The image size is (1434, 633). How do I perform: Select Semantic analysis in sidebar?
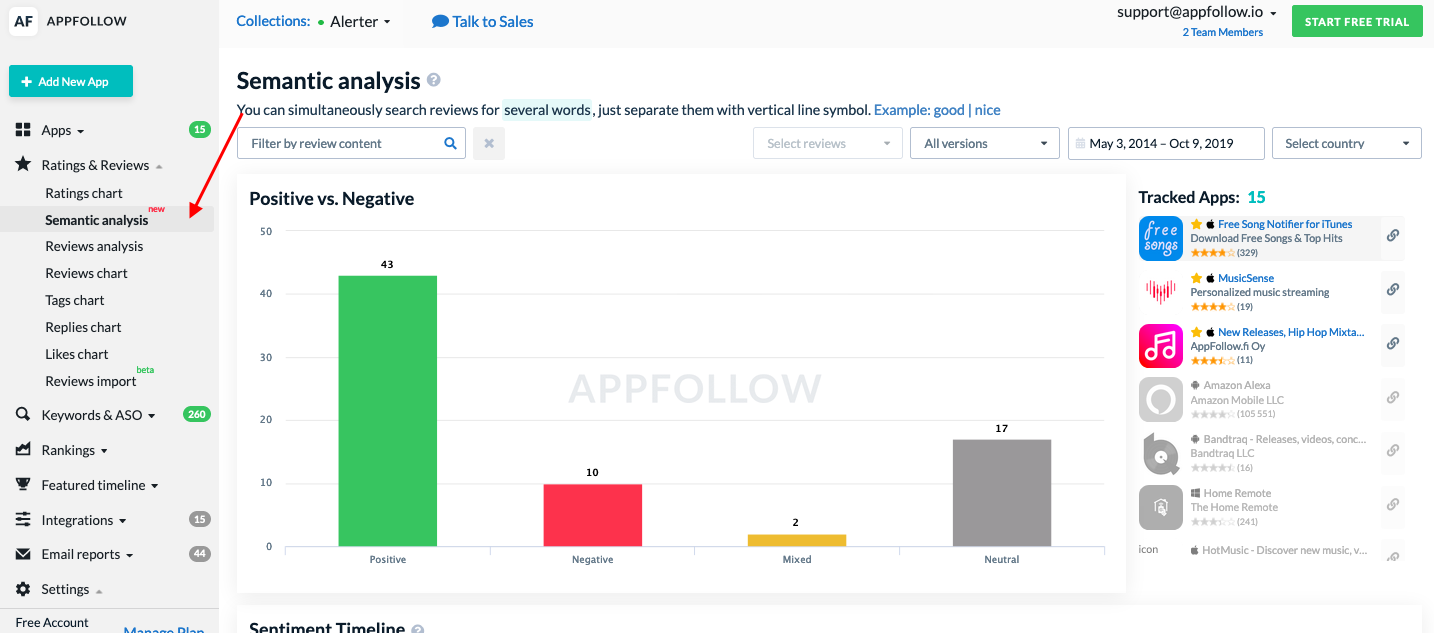(x=97, y=220)
